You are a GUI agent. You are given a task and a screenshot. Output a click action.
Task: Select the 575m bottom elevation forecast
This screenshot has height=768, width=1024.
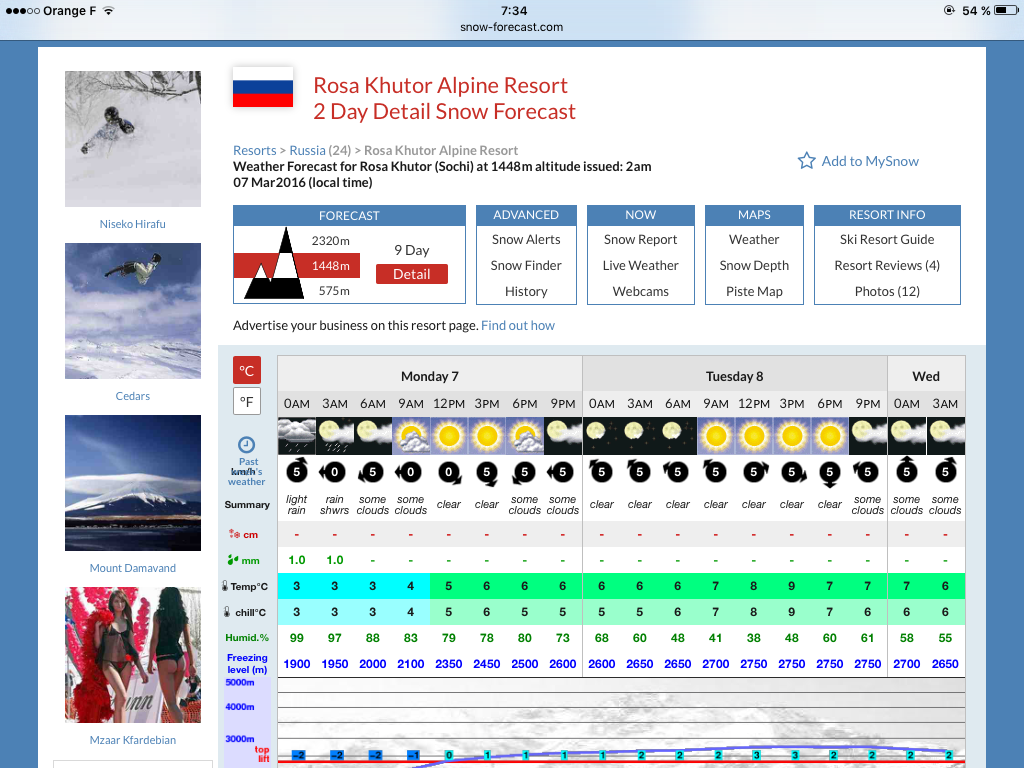coord(334,291)
